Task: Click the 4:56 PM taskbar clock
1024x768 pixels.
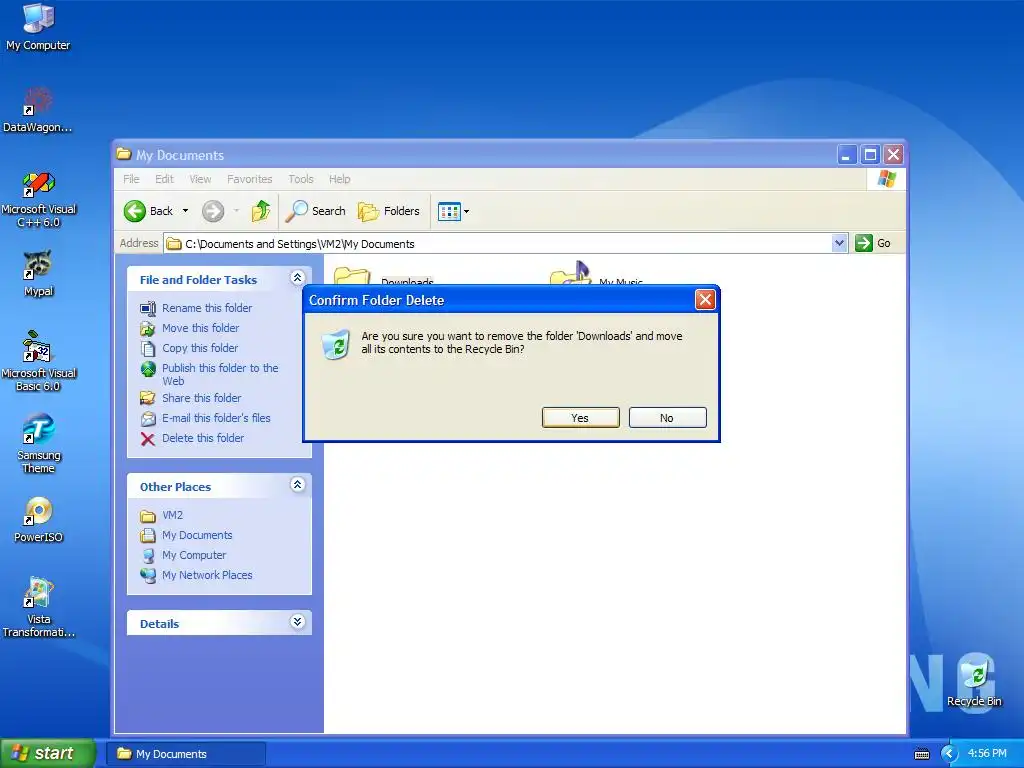Action: (x=987, y=754)
